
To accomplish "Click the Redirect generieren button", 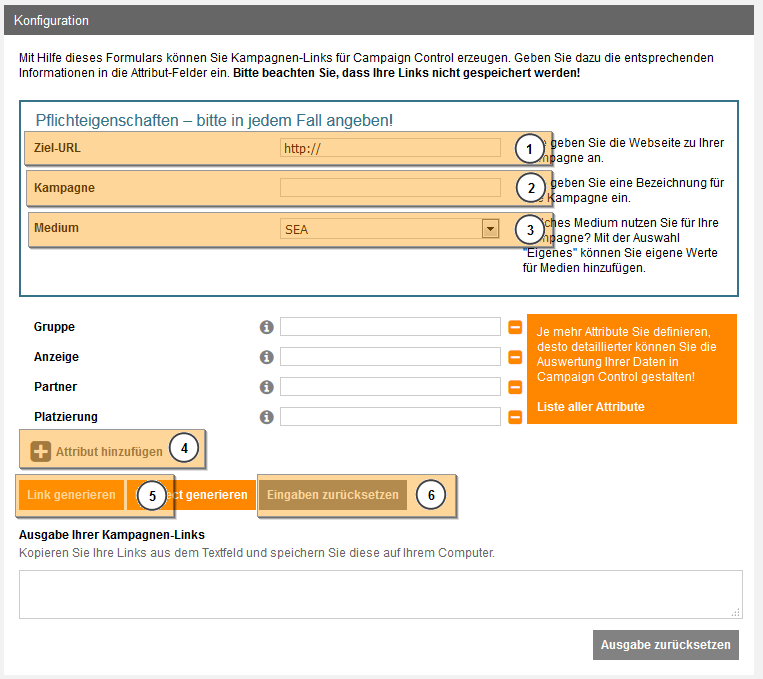I will click(x=191, y=495).
